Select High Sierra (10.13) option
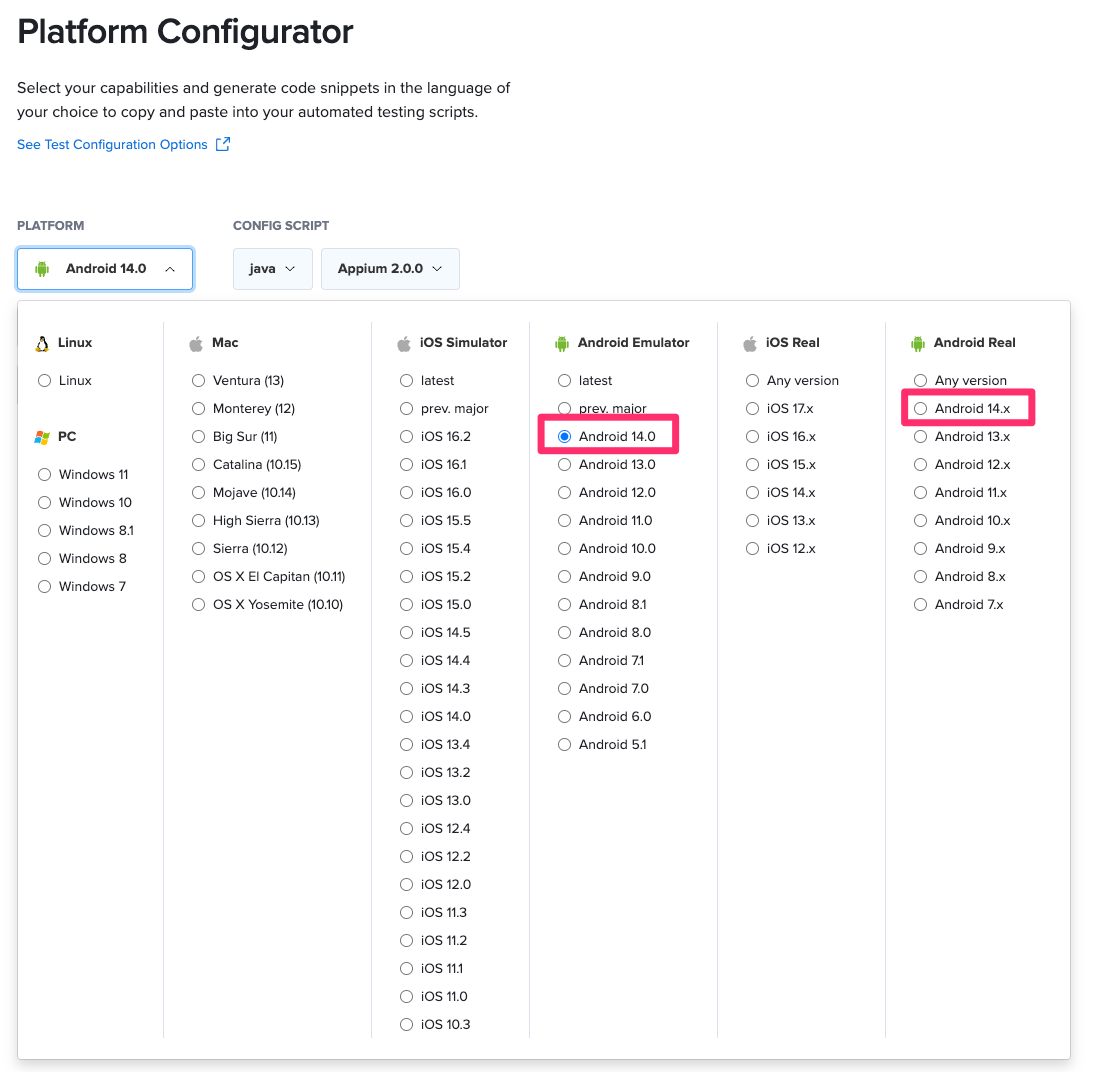 click(199, 521)
